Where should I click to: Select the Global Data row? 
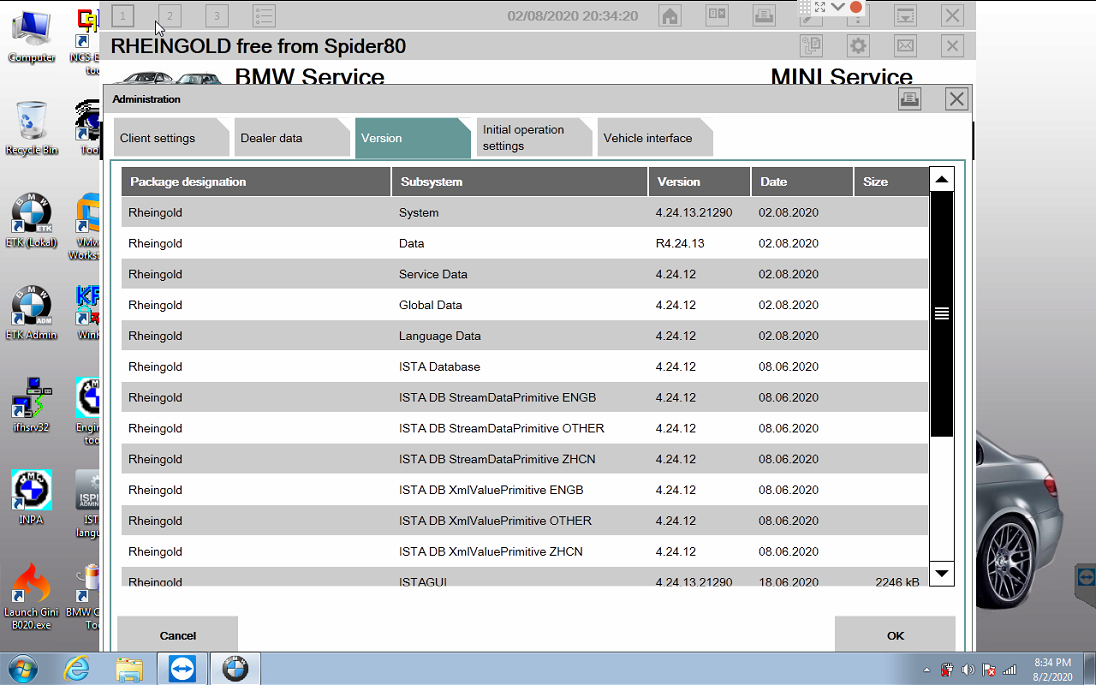pos(524,305)
